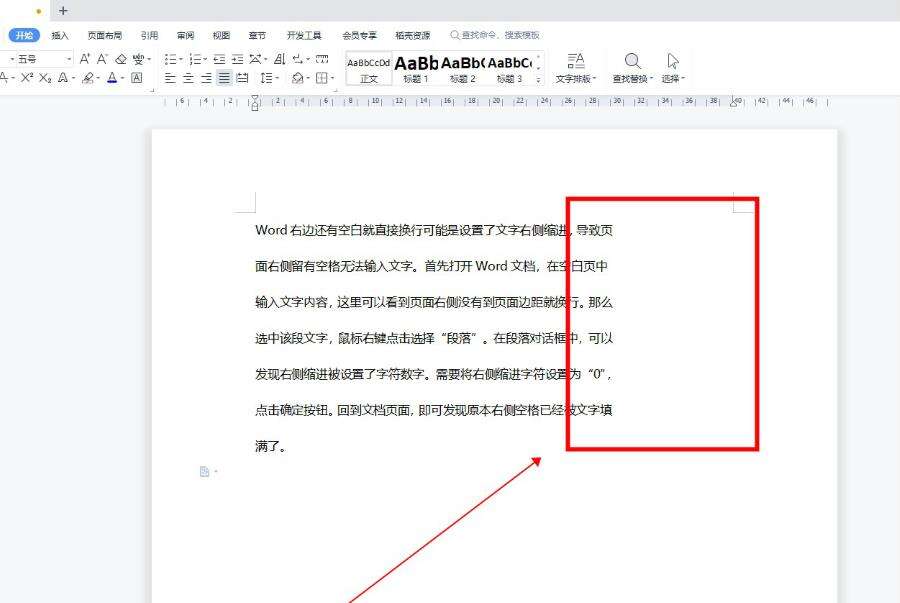900x603 pixels.
Task: Apply subscript formatting
Action: point(45,78)
